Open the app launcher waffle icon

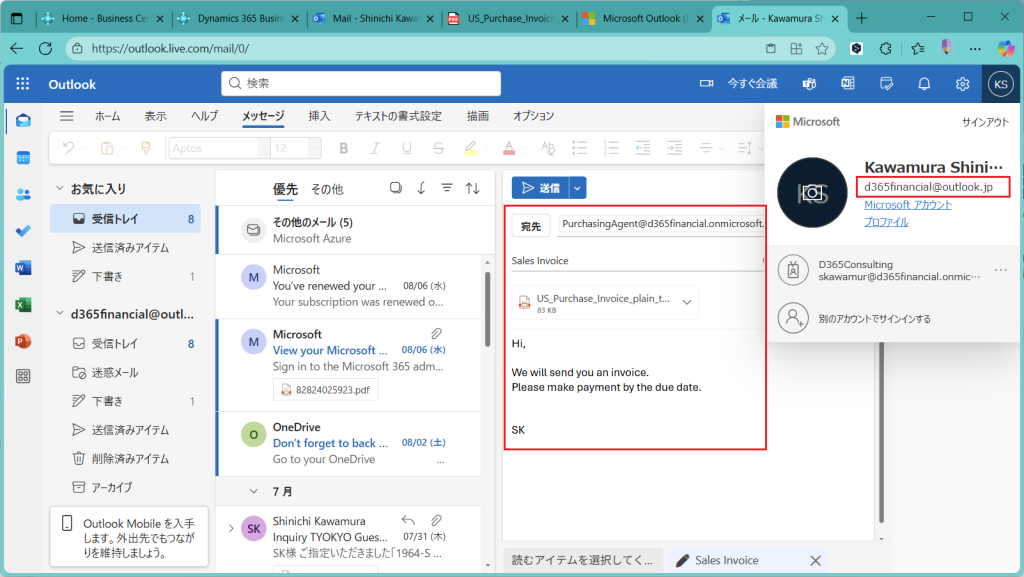point(23,84)
